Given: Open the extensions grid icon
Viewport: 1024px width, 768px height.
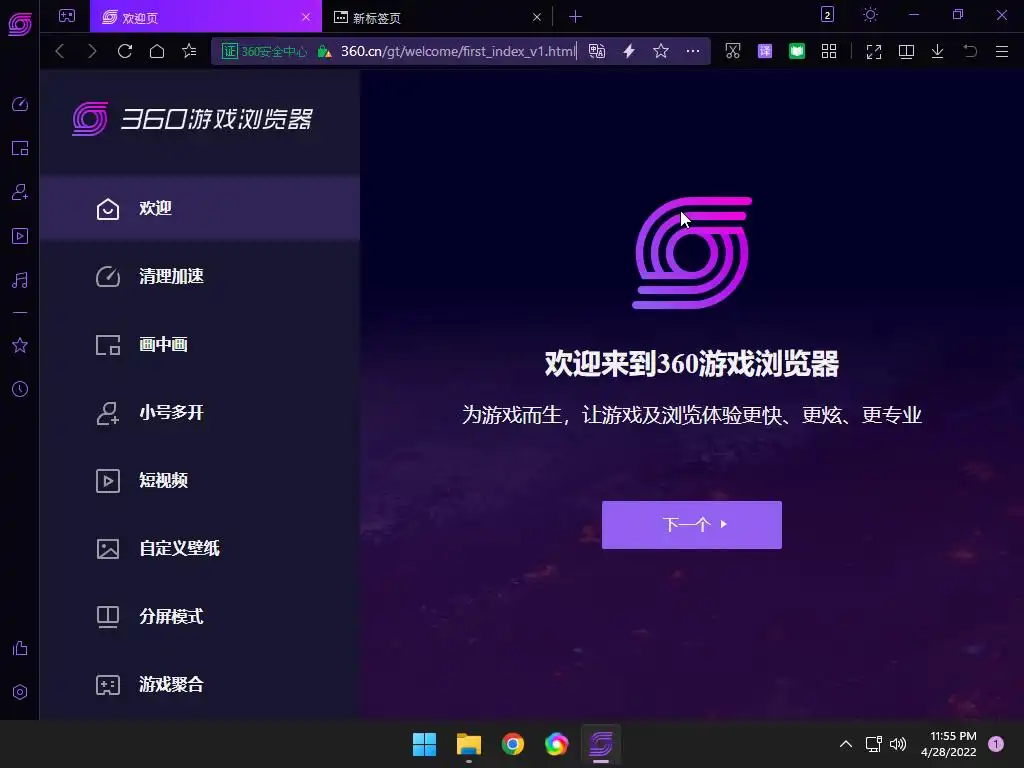Looking at the screenshot, I should pyautogui.click(x=829, y=51).
